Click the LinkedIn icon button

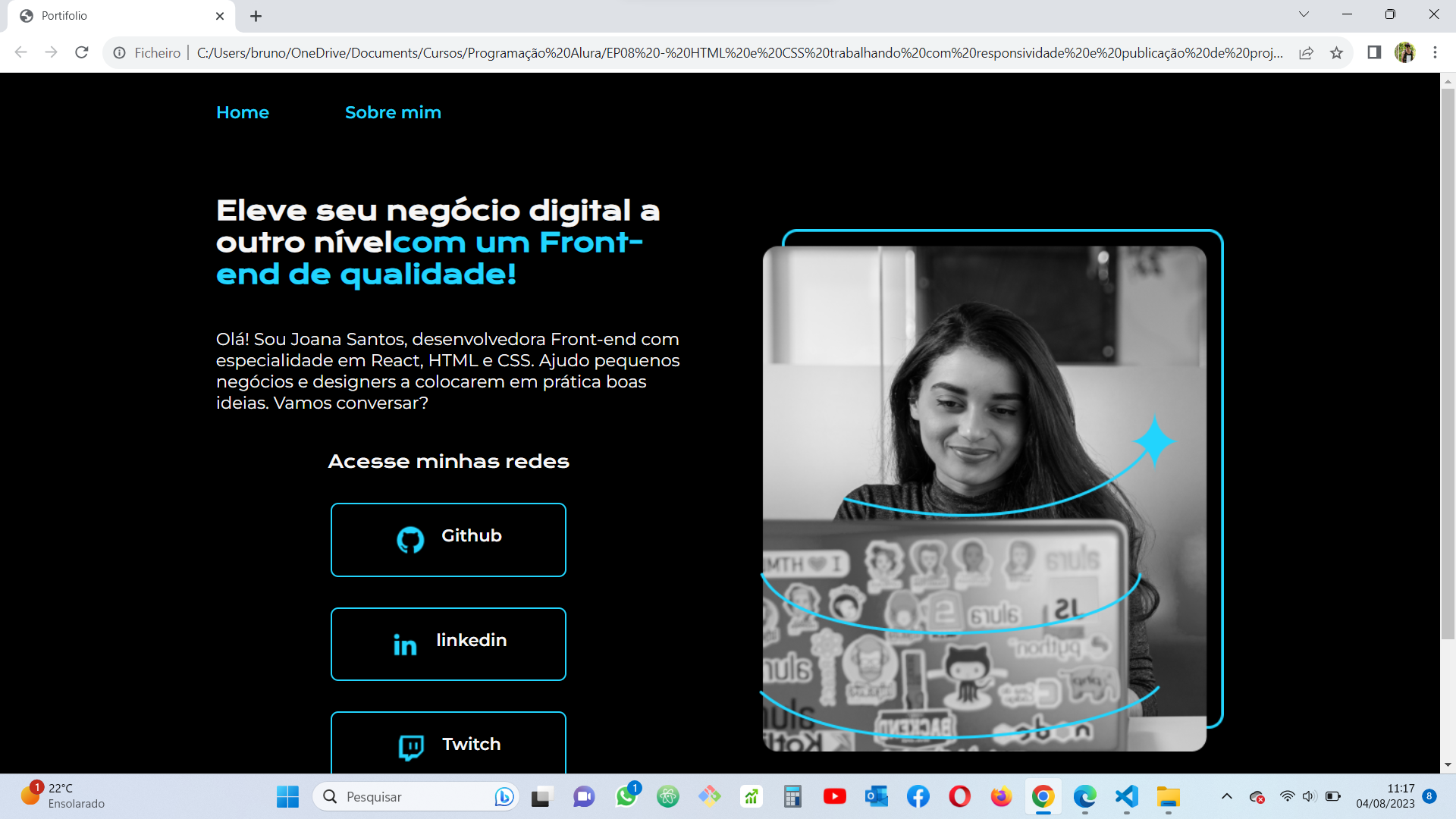click(x=404, y=644)
